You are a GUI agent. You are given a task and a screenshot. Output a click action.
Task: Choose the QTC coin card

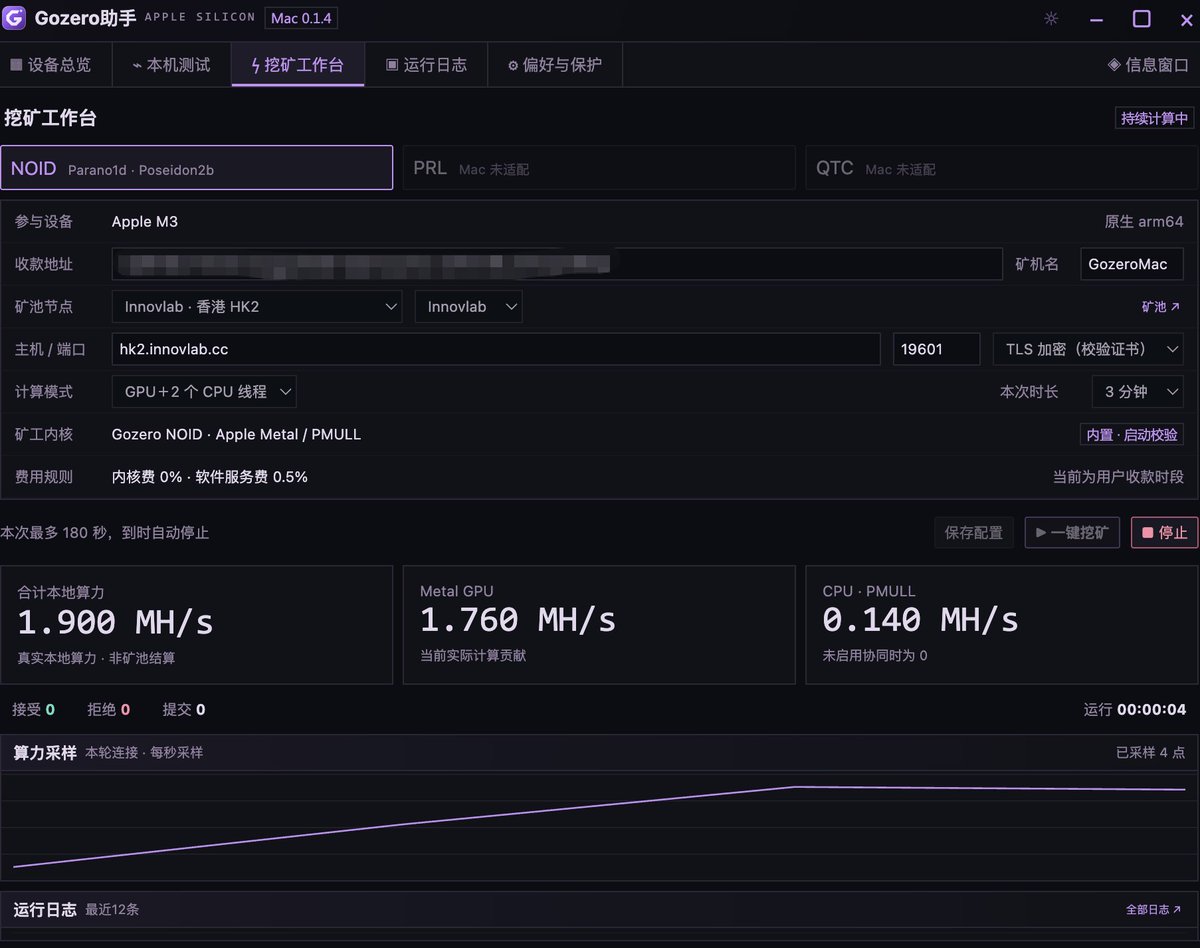click(1001, 168)
